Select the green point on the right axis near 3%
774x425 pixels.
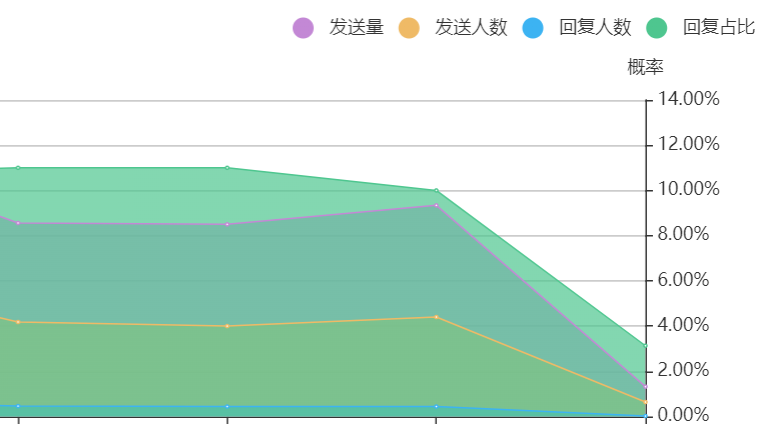click(x=646, y=346)
